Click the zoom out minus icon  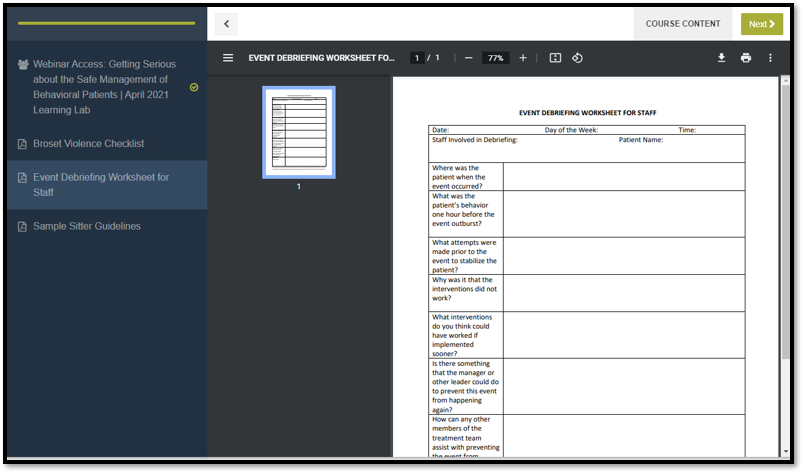pyautogui.click(x=468, y=58)
